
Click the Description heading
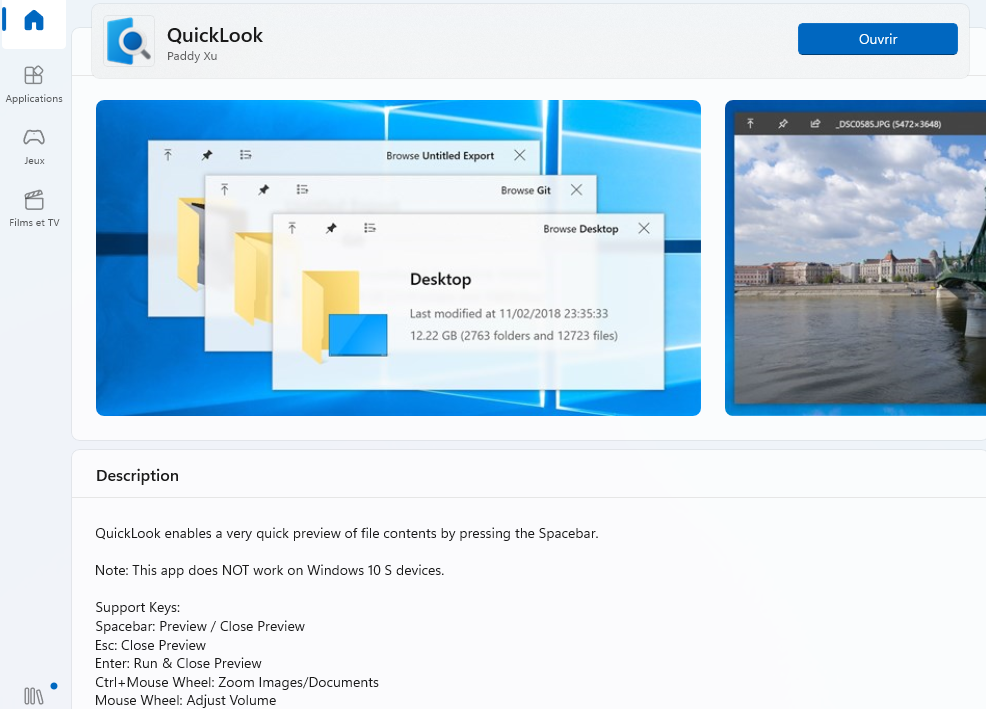pyautogui.click(x=137, y=476)
